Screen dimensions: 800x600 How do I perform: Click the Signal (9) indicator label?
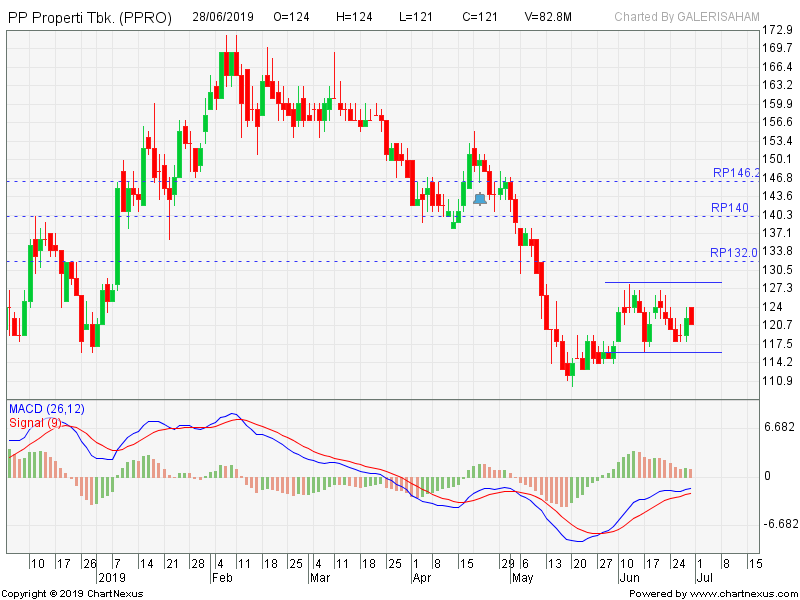tap(36, 423)
